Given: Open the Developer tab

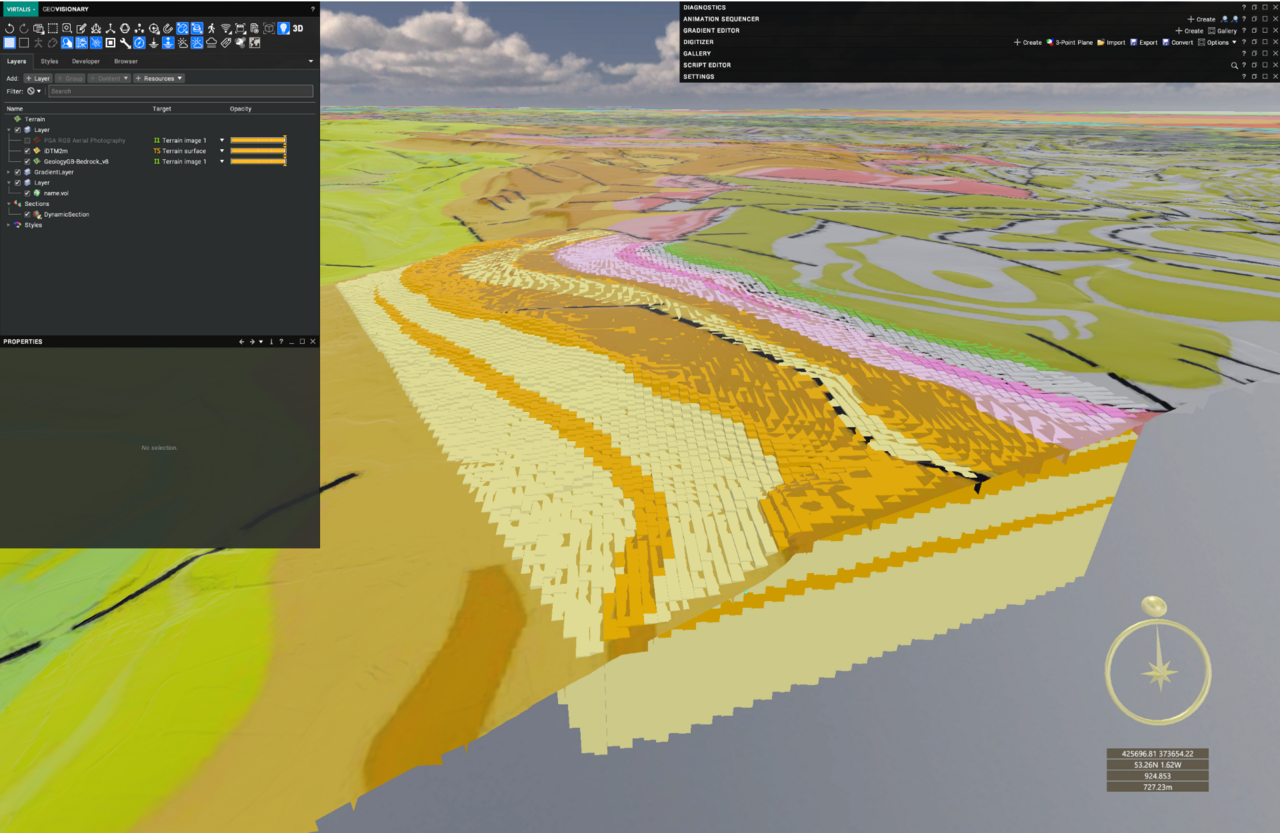Looking at the screenshot, I should pos(85,62).
